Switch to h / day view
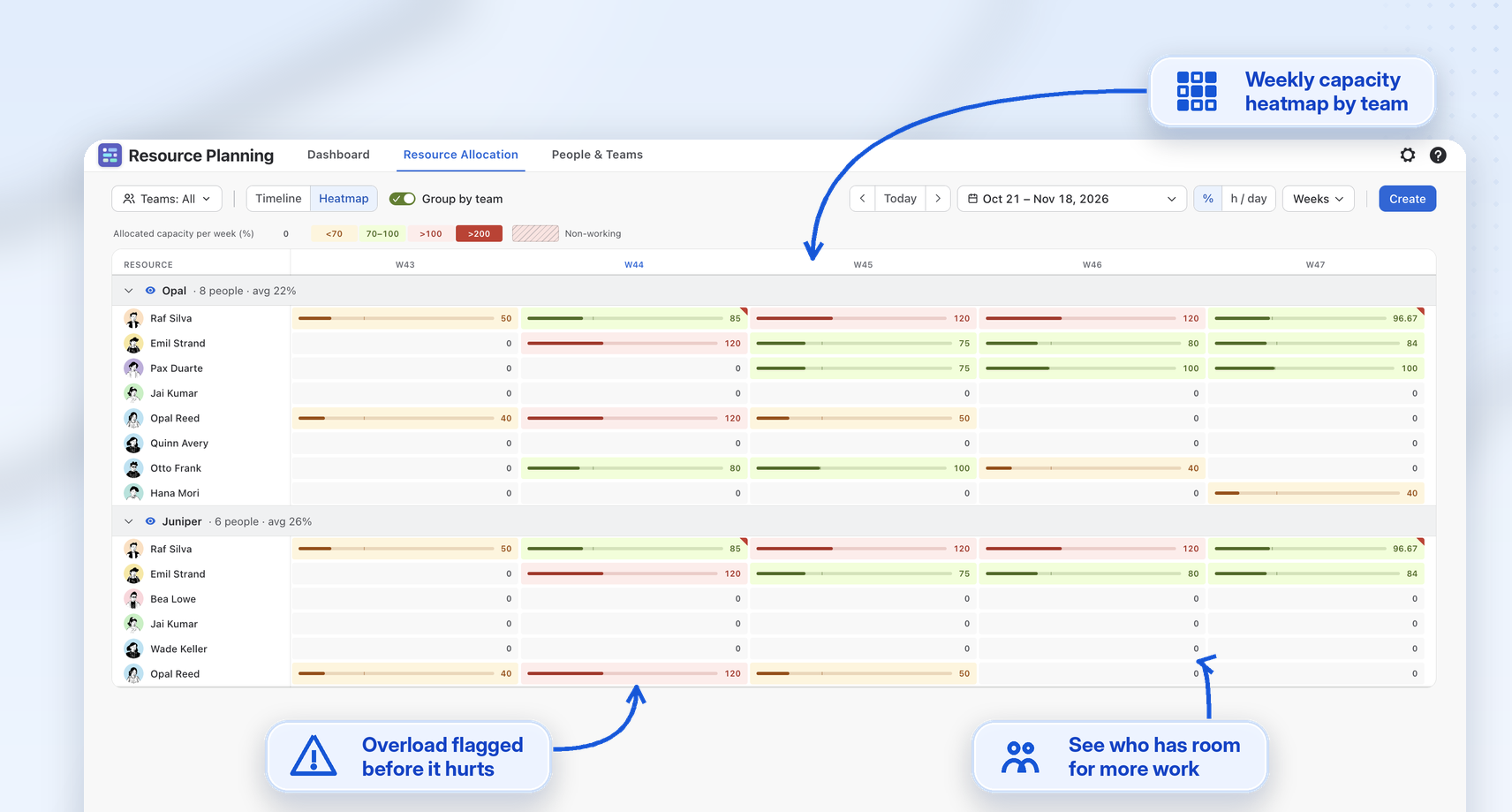1512x812 pixels. (1248, 199)
